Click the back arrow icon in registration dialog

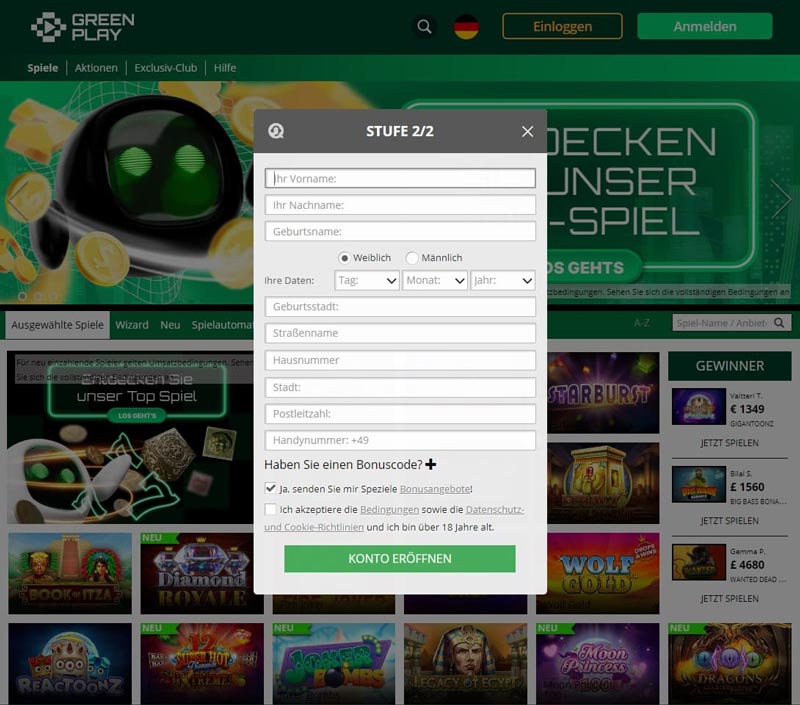(276, 131)
